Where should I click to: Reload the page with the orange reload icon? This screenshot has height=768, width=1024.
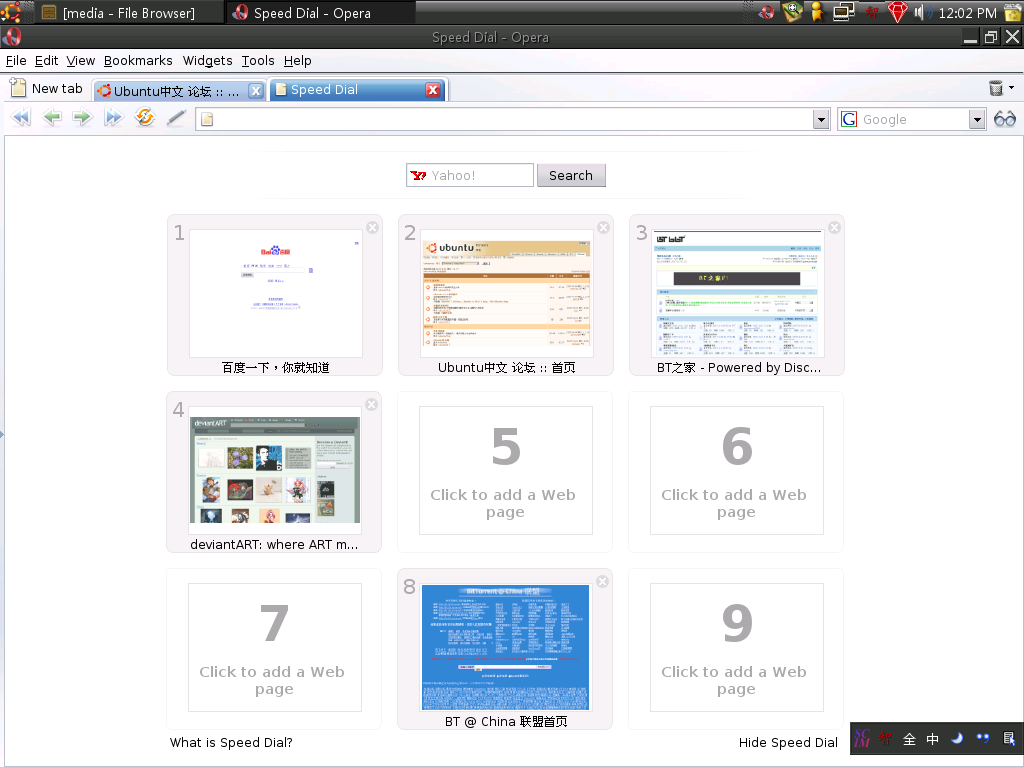pos(144,118)
